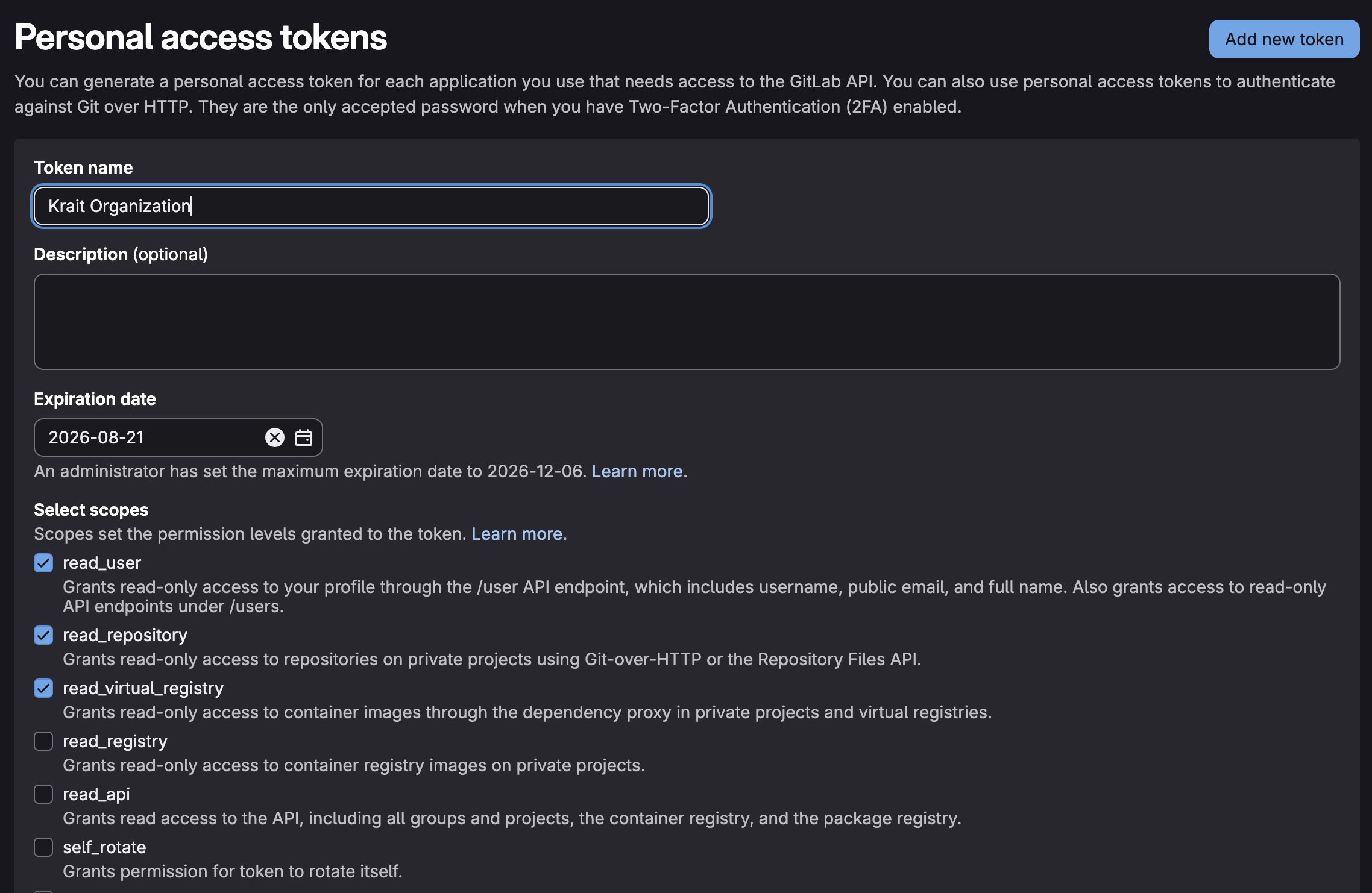Open Learn more about scope permissions

point(517,534)
